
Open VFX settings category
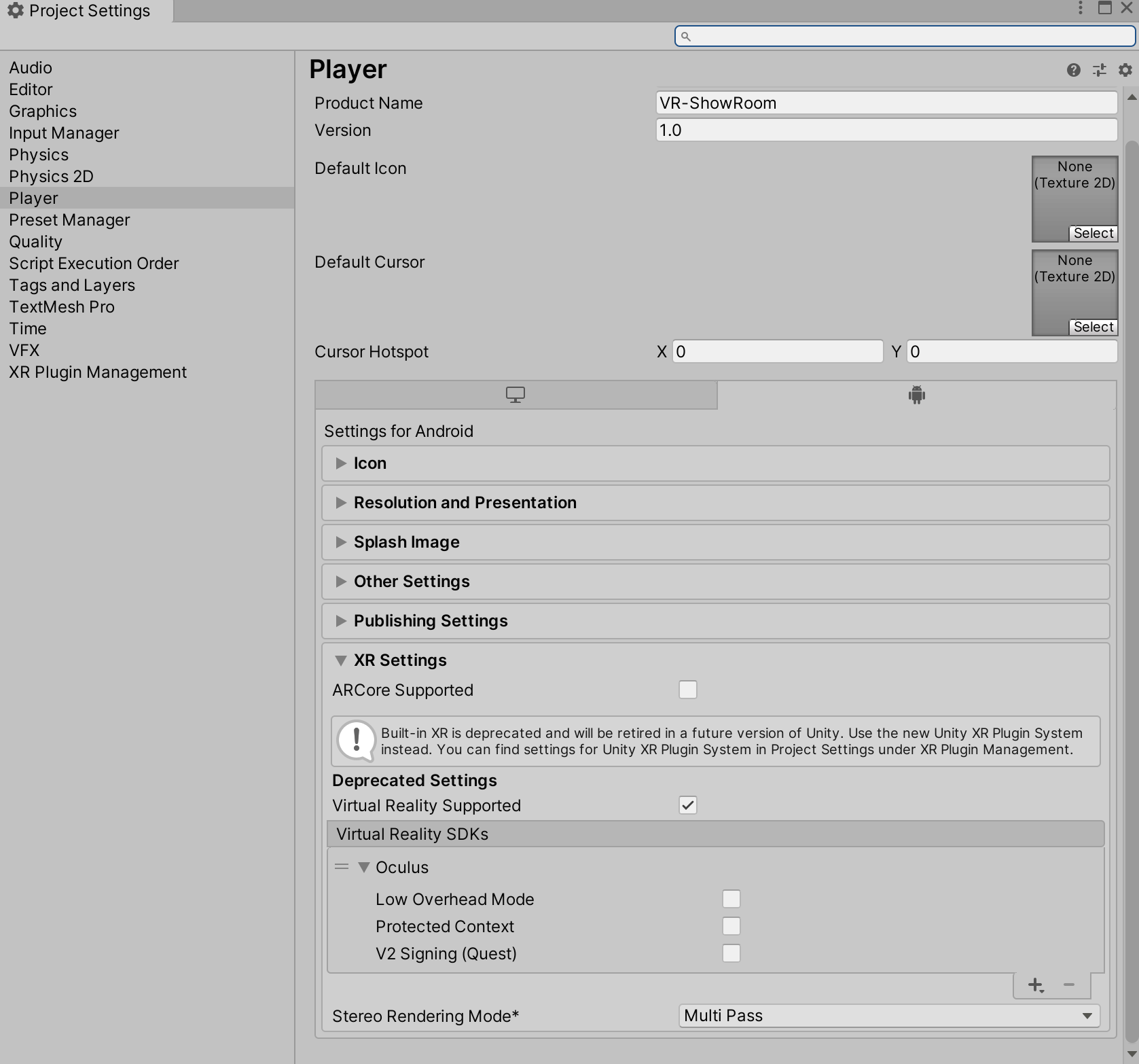point(147,351)
